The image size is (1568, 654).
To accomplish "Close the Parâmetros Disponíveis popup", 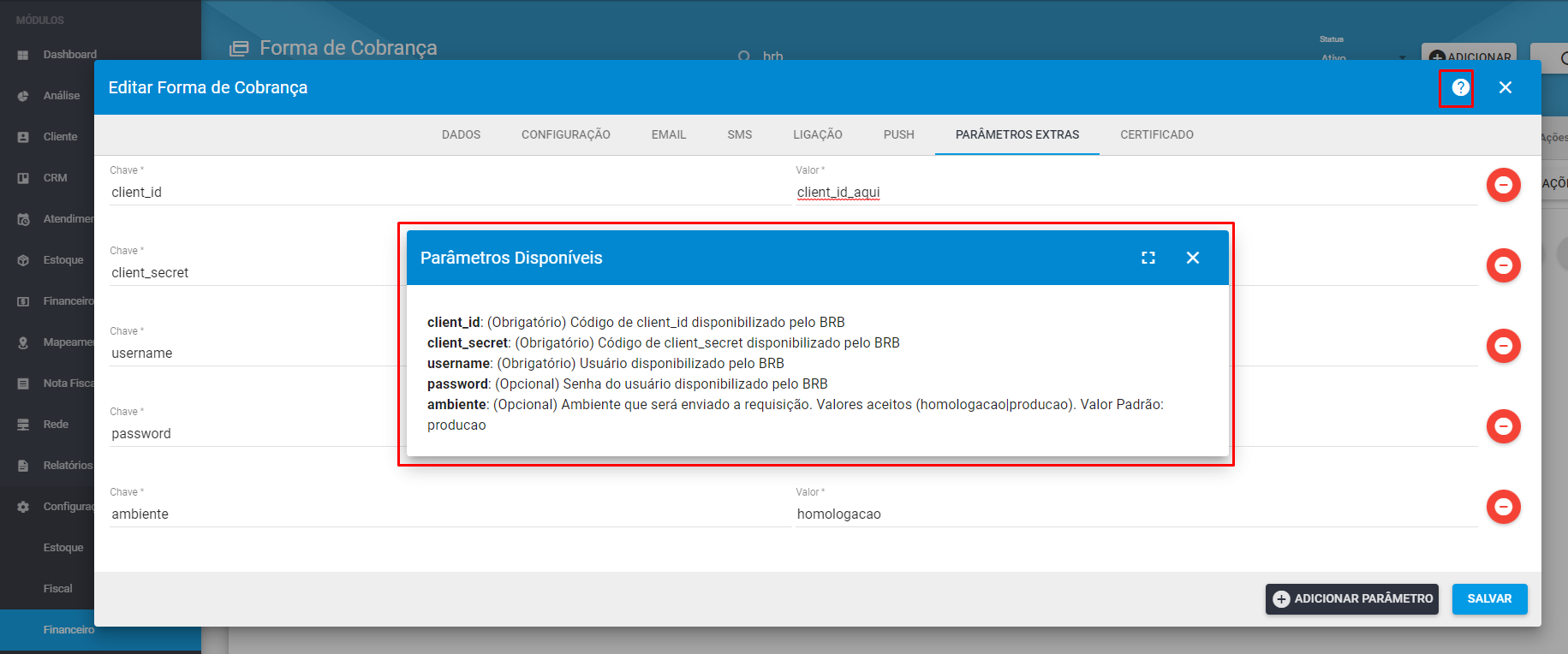I will (1193, 258).
